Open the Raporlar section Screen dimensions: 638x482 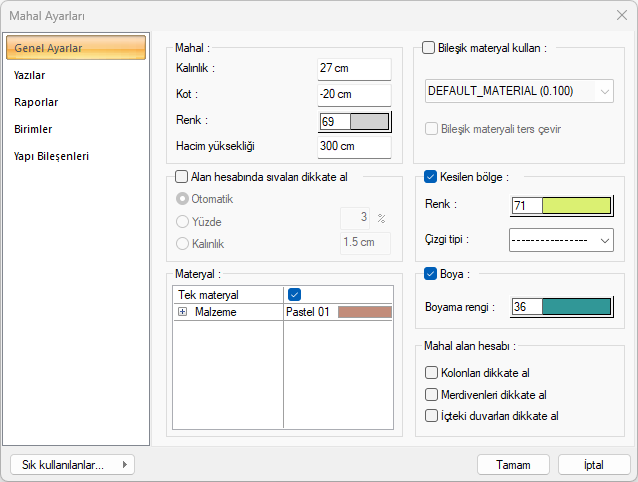[x=34, y=102]
